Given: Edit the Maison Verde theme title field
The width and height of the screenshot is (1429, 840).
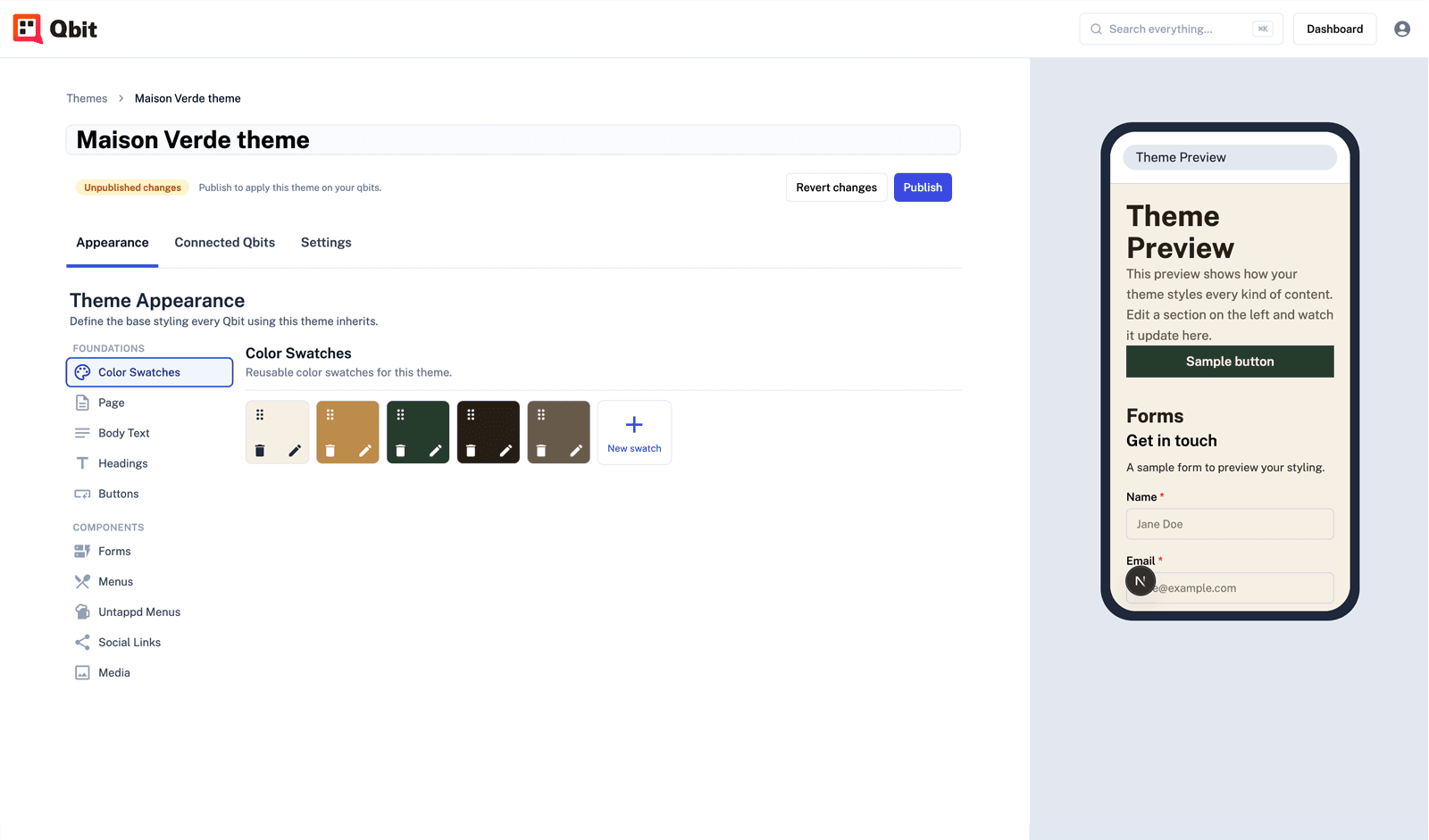Looking at the screenshot, I should point(514,140).
